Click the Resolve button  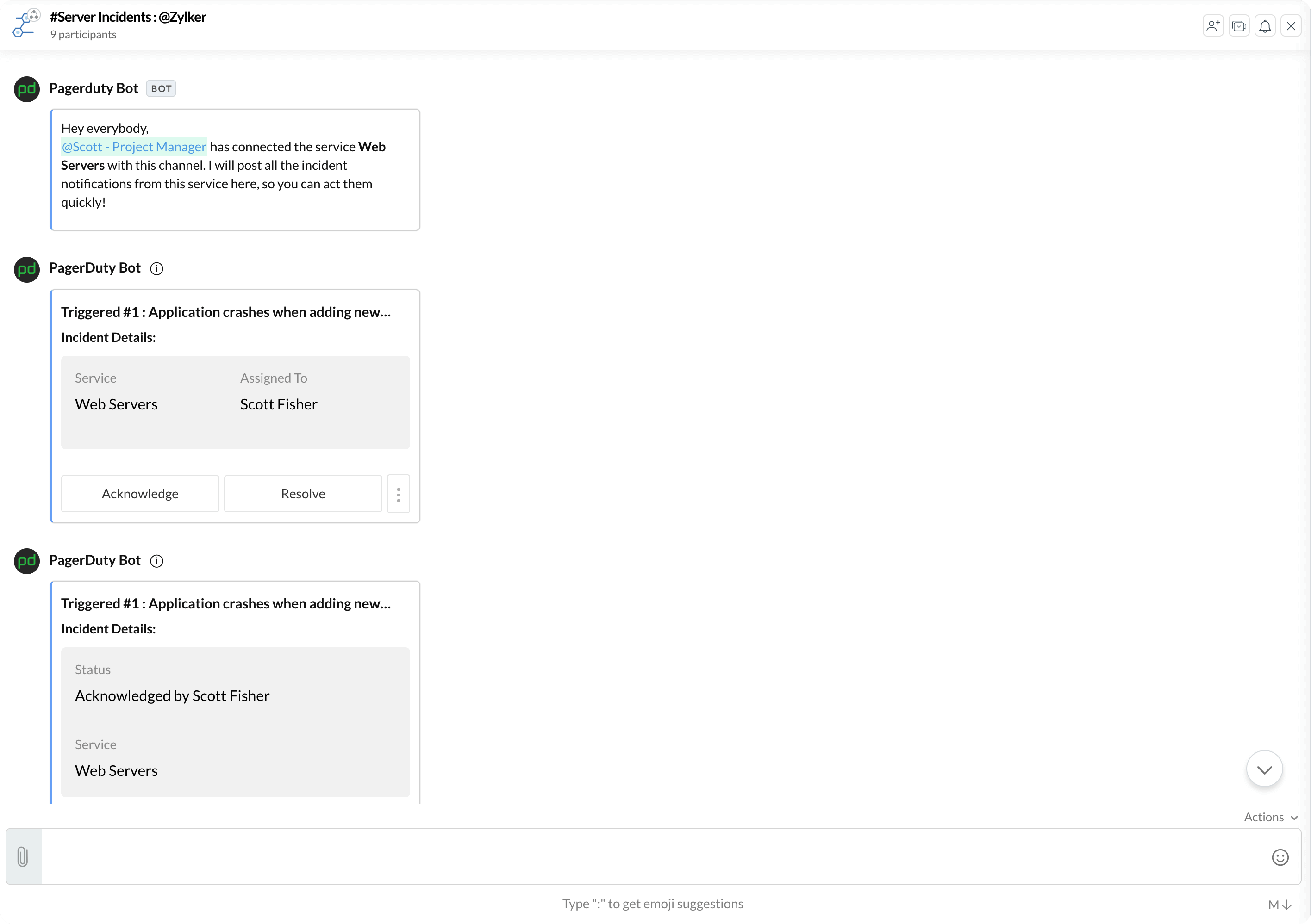click(303, 494)
